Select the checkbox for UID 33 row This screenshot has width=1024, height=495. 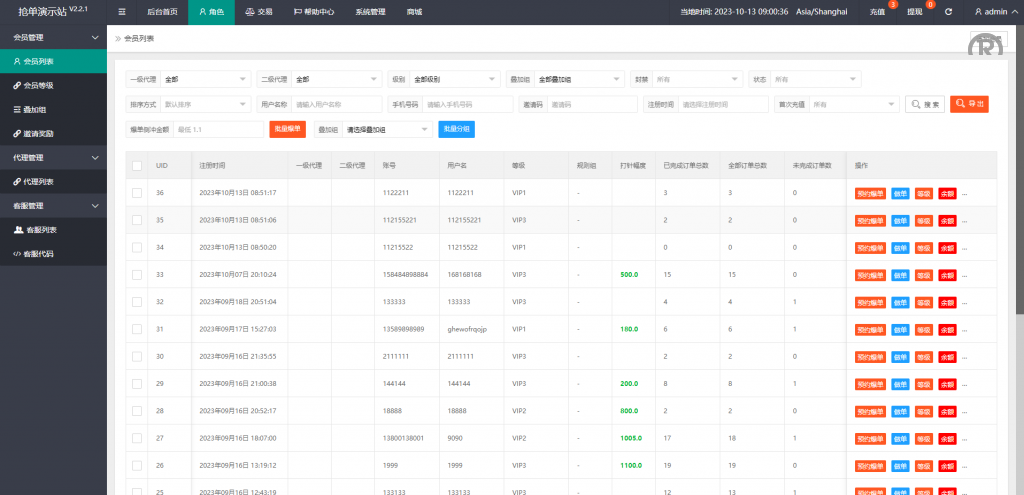point(137,274)
